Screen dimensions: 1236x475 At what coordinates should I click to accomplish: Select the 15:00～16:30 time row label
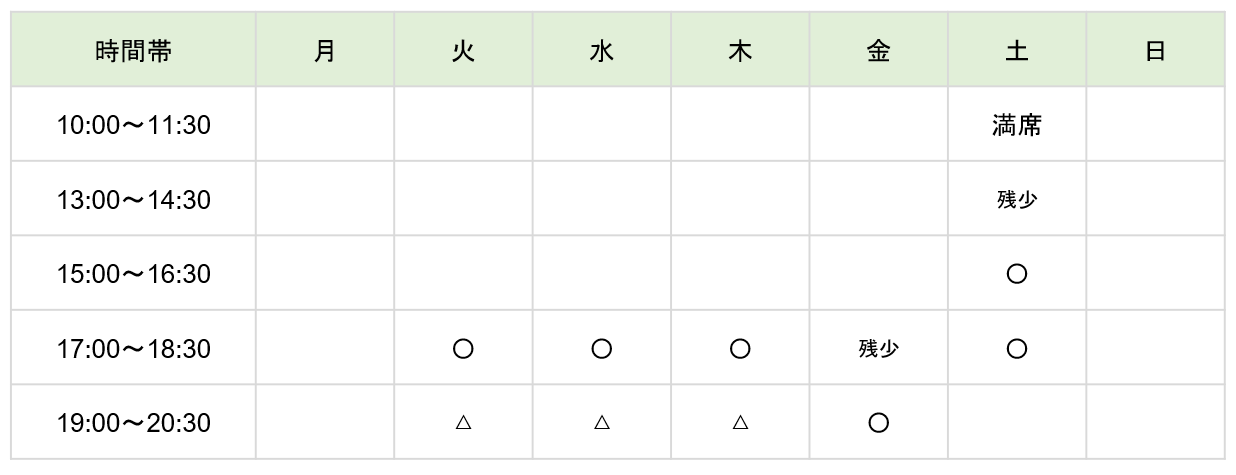point(133,274)
